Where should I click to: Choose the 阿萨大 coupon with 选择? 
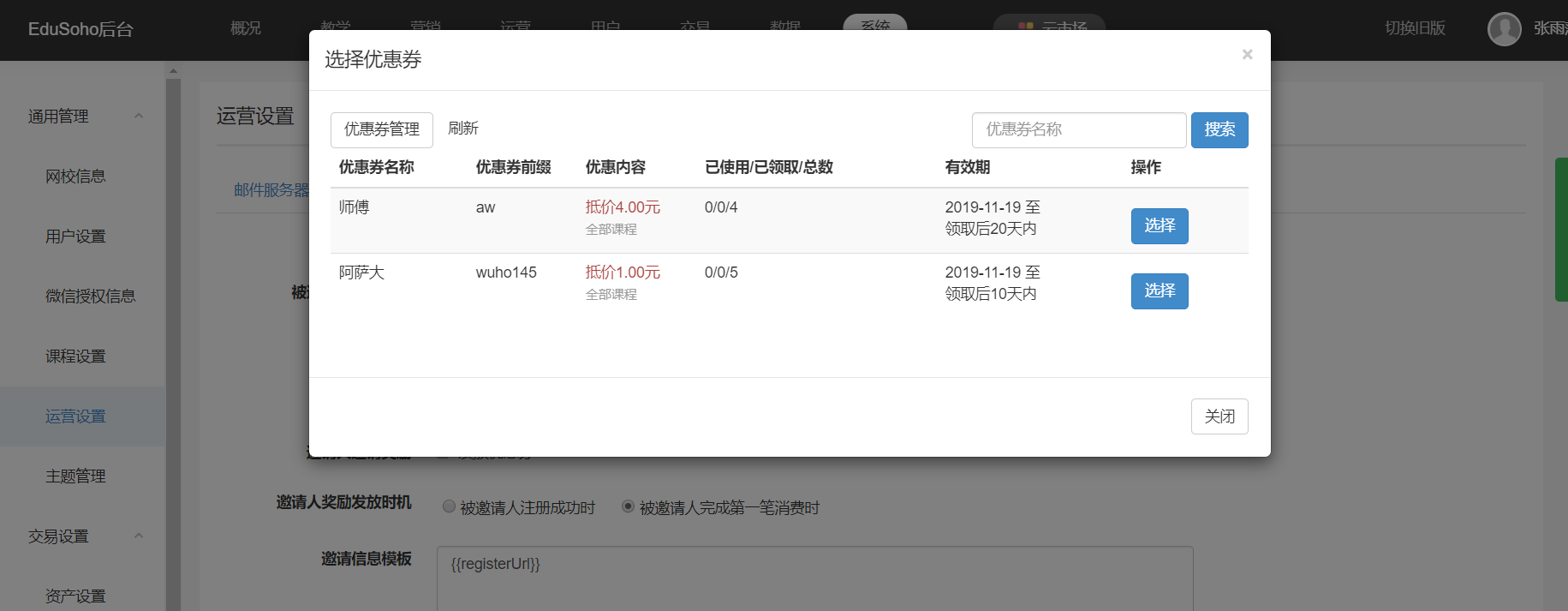coord(1159,291)
